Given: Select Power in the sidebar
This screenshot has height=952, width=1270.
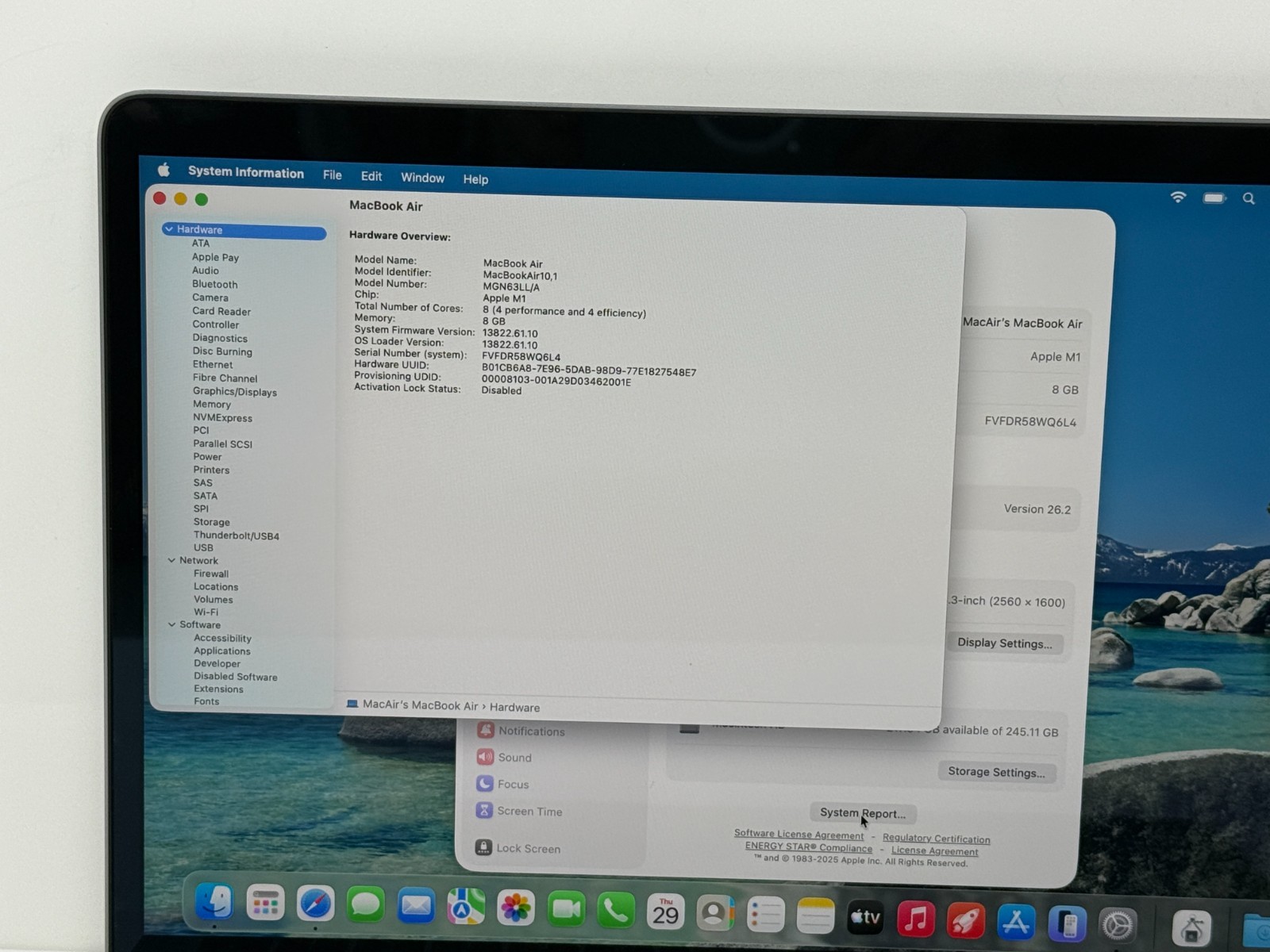Looking at the screenshot, I should (x=207, y=457).
